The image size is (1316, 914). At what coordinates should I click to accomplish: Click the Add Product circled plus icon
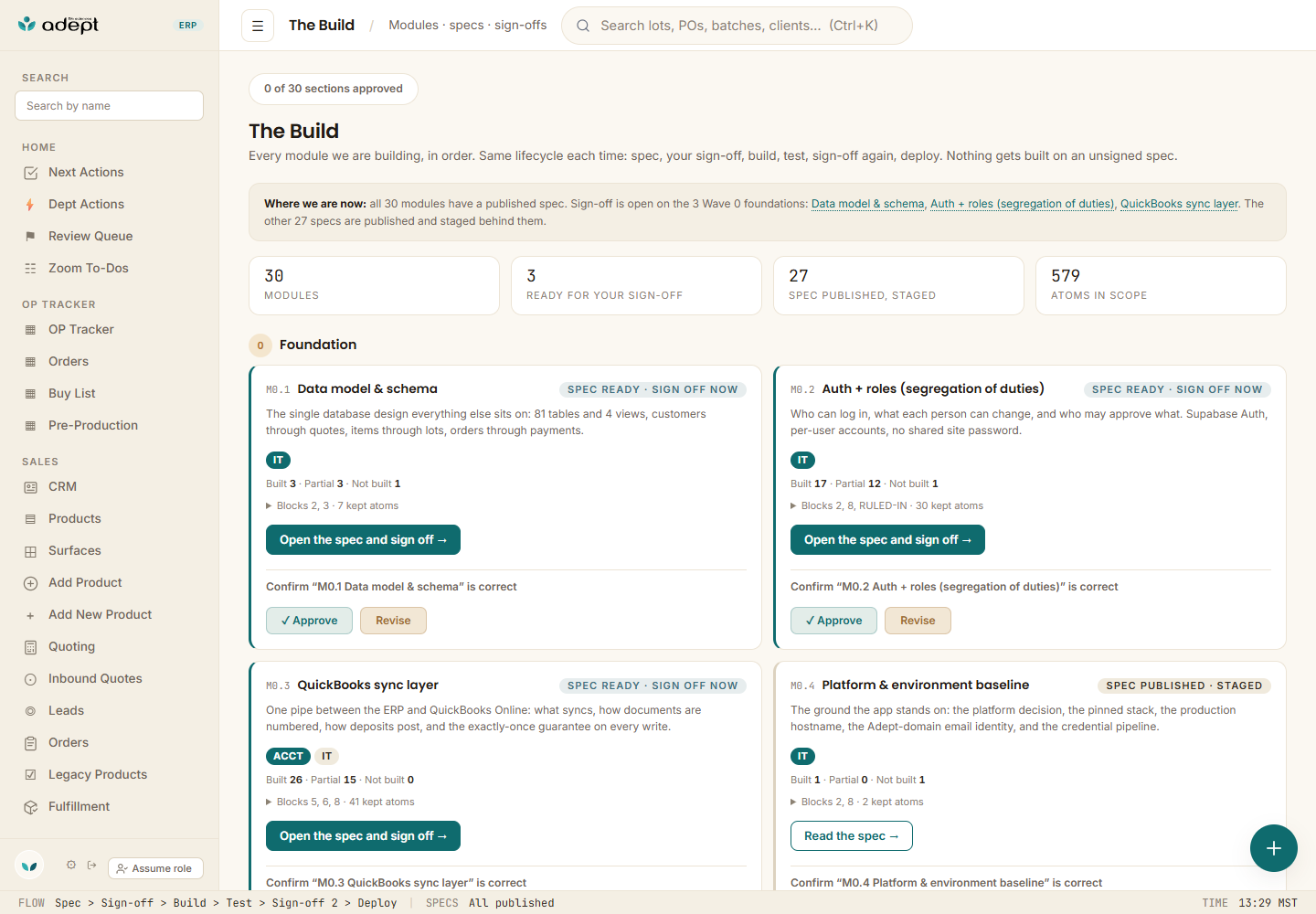(30, 583)
